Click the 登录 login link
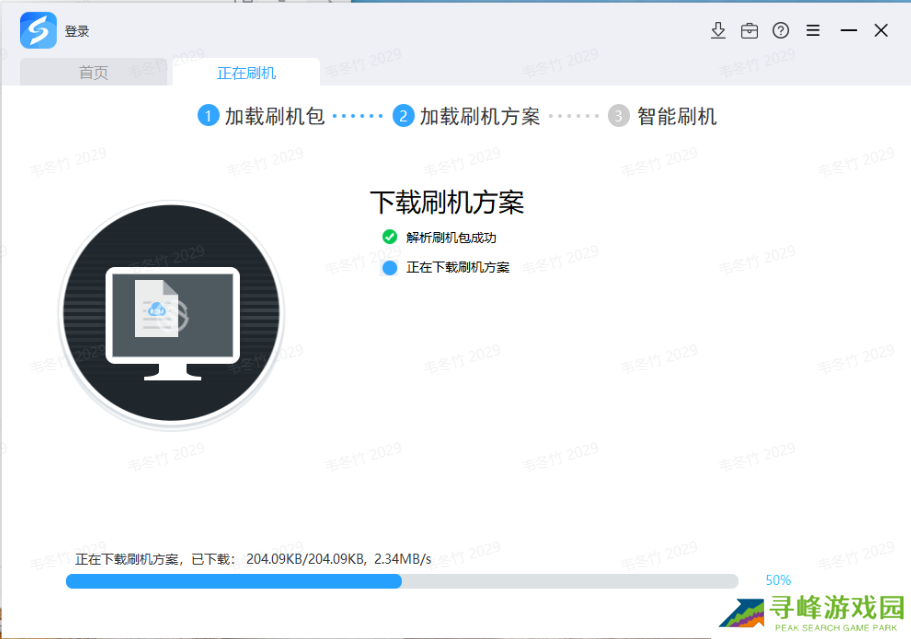The width and height of the screenshot is (911, 639). pyautogui.click(x=76, y=30)
